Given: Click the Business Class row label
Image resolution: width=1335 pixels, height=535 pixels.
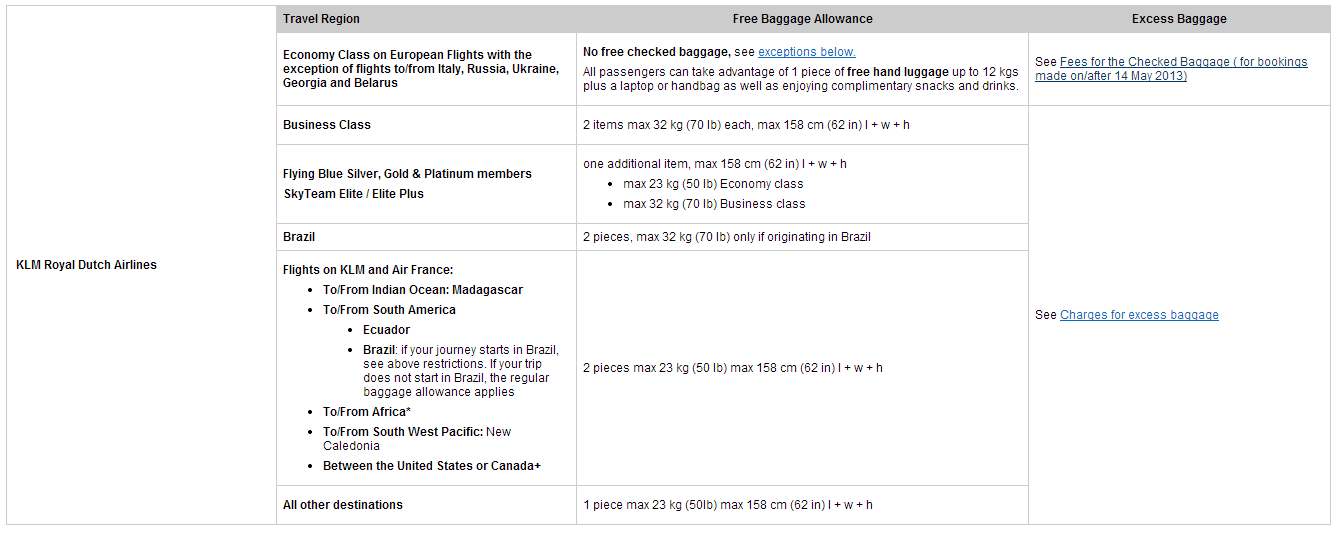Looking at the screenshot, I should click(327, 125).
